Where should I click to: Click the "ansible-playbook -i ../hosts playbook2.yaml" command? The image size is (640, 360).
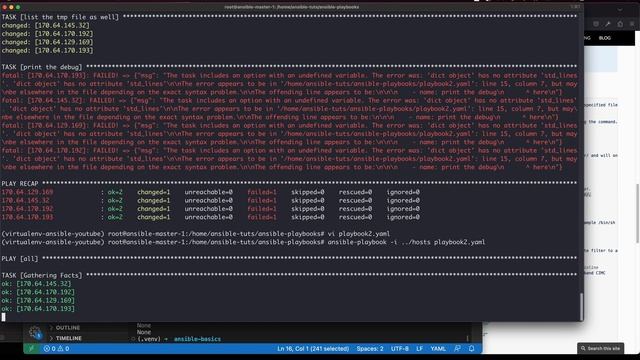(x=406, y=242)
